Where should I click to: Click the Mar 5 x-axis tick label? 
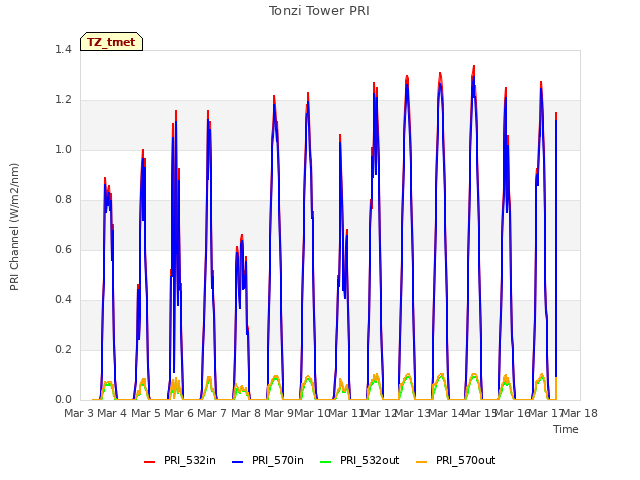(146, 413)
